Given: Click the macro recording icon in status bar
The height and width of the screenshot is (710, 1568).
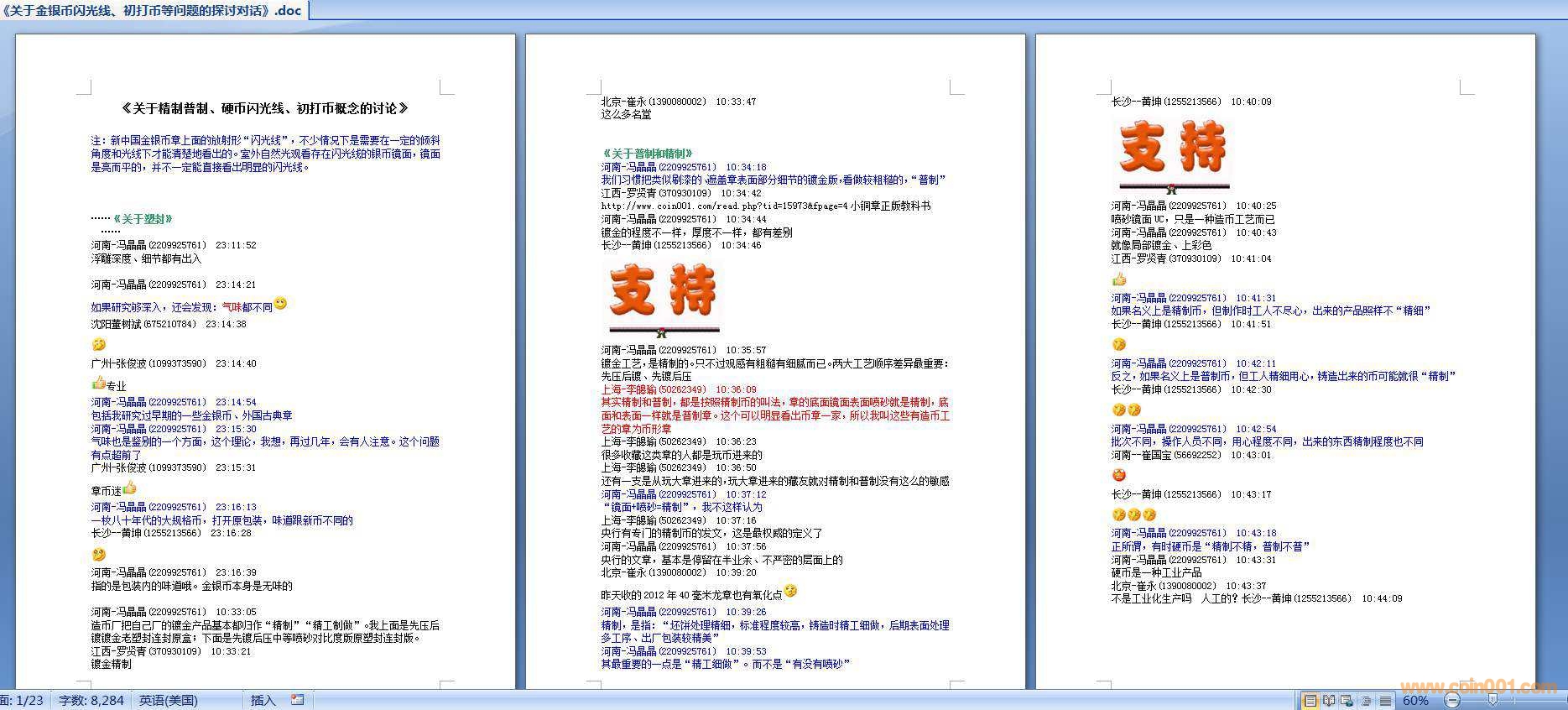Looking at the screenshot, I should [x=297, y=700].
